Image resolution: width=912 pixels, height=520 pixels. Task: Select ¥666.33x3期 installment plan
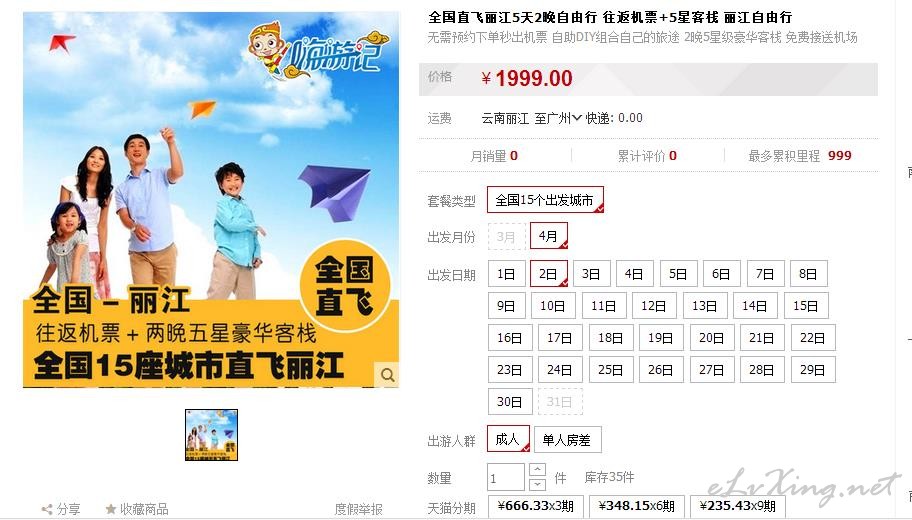(536, 506)
